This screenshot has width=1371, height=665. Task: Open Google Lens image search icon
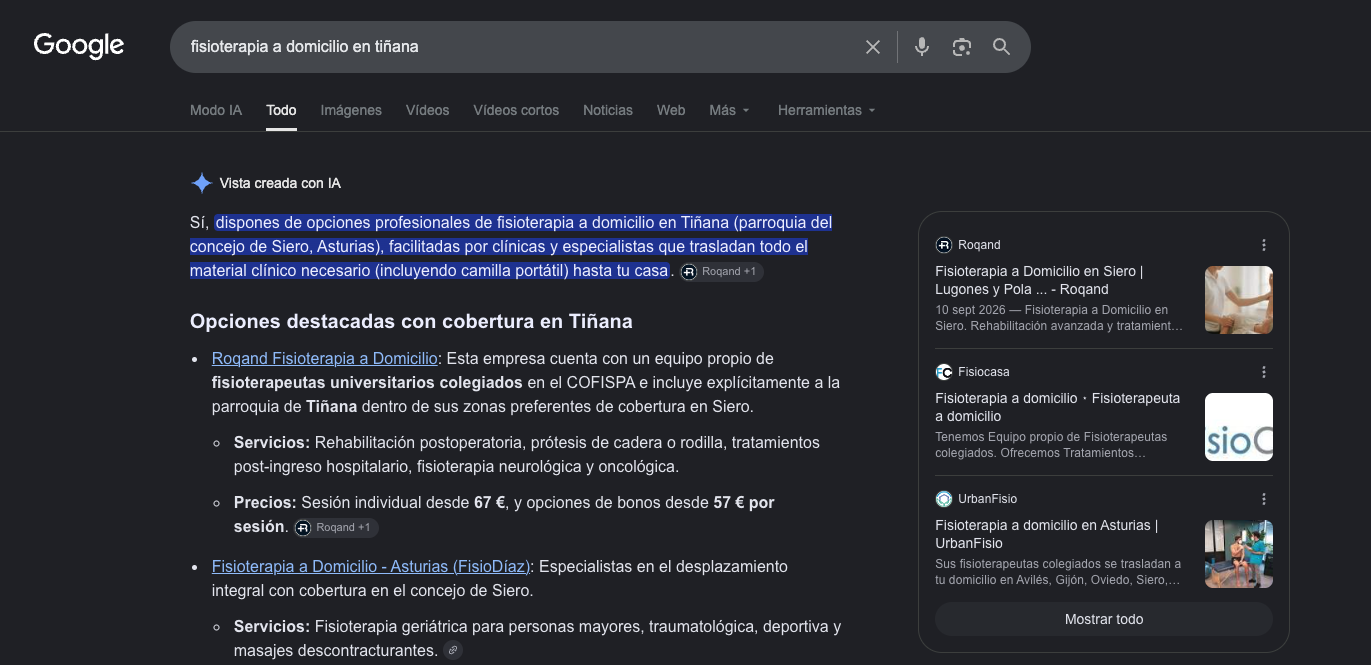962,47
